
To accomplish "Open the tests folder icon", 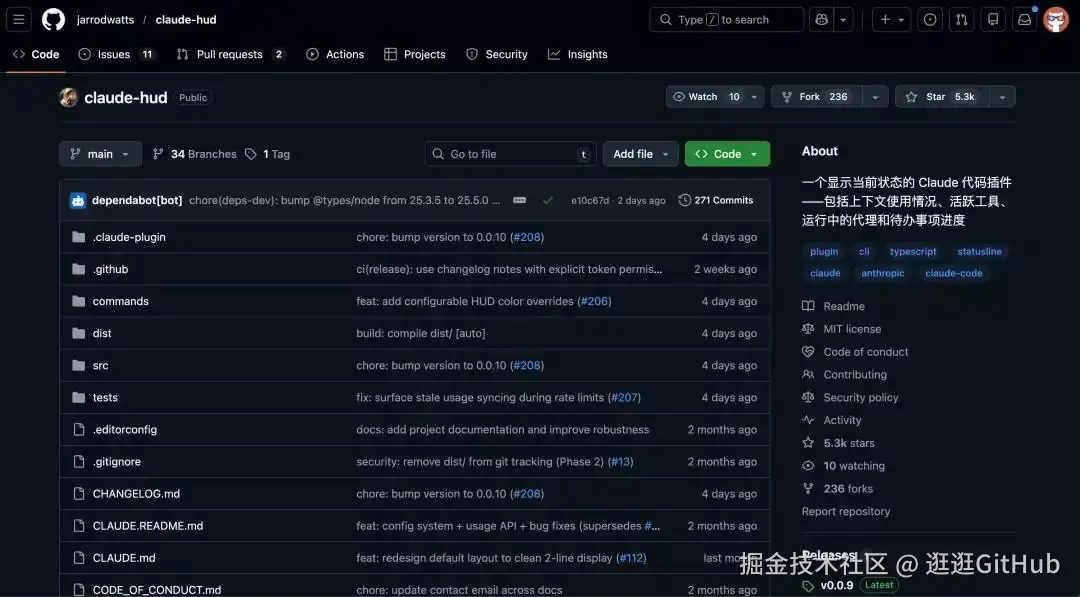I will [79, 397].
